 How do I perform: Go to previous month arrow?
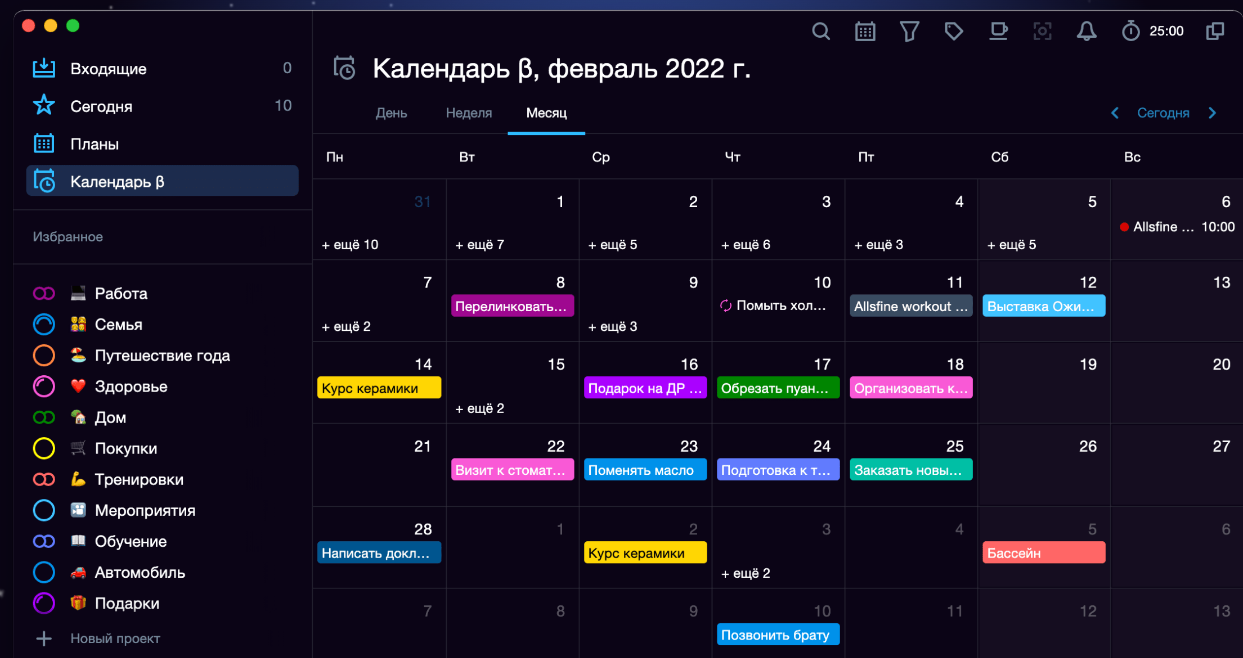1115,113
